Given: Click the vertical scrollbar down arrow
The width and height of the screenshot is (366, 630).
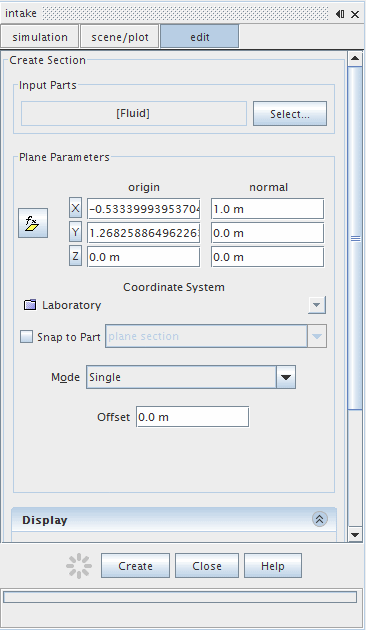Looking at the screenshot, I should [355, 534].
